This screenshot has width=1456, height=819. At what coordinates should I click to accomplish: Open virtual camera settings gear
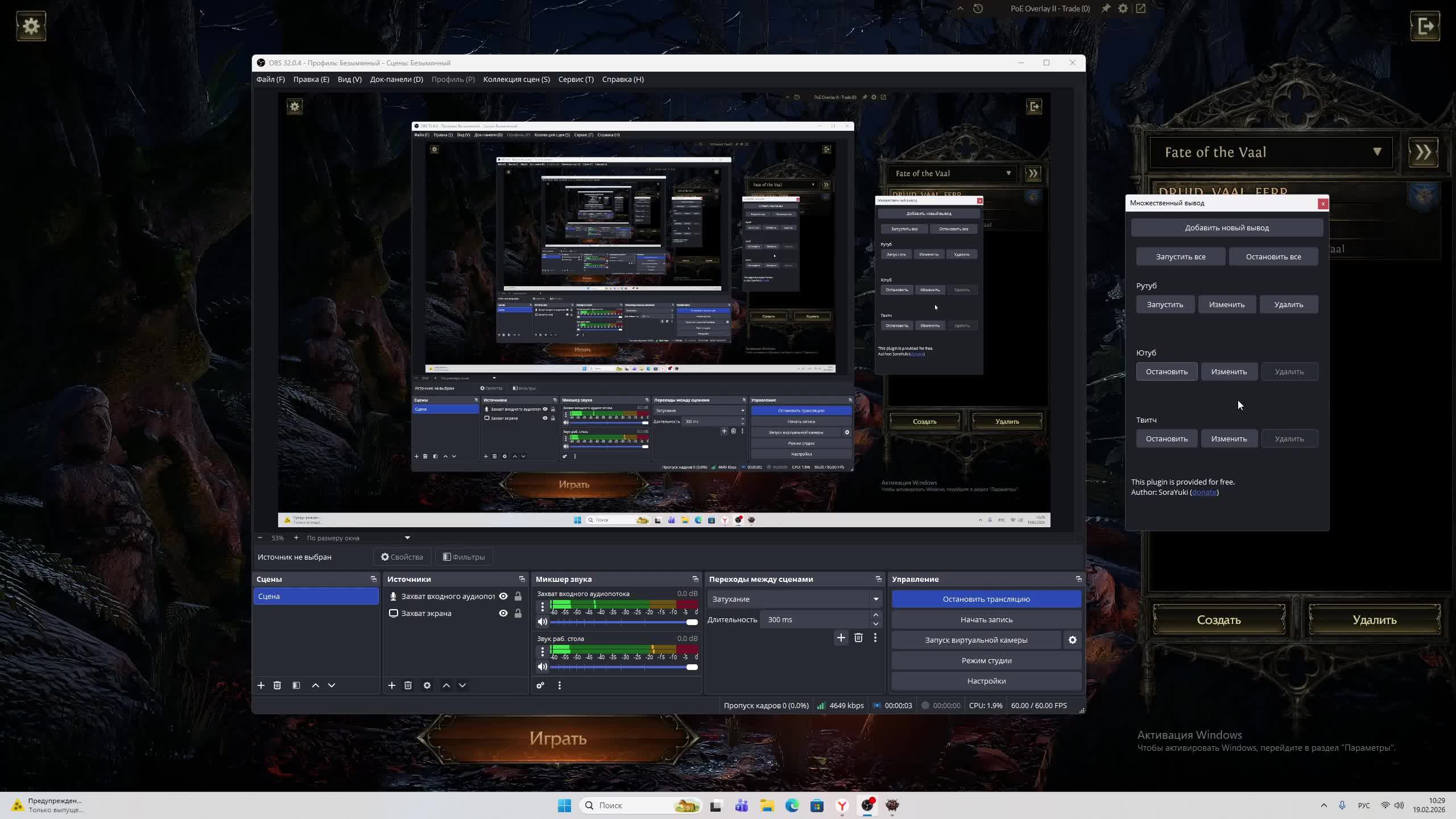1073,640
